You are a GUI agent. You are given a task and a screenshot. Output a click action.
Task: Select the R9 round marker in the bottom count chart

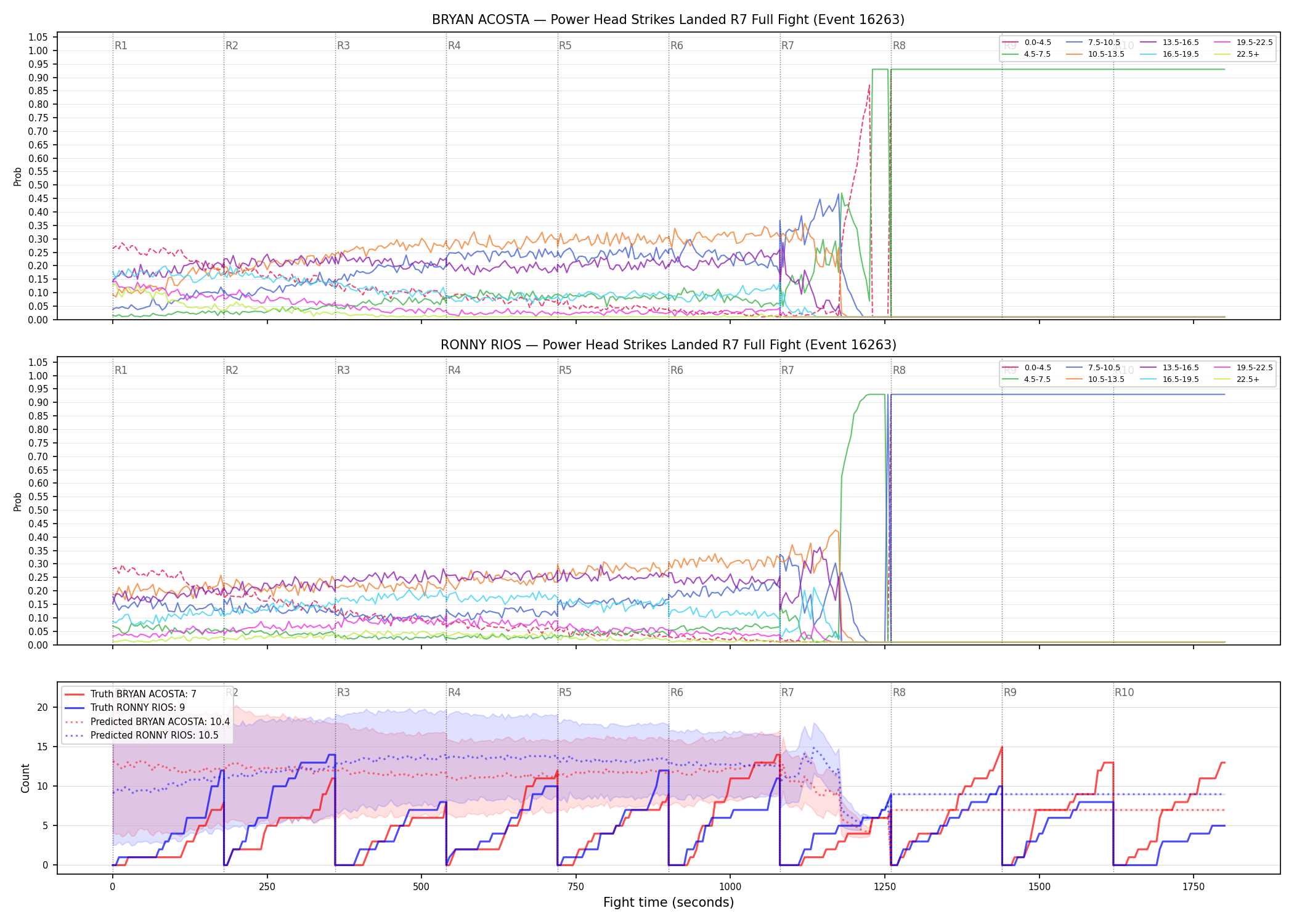(1010, 692)
